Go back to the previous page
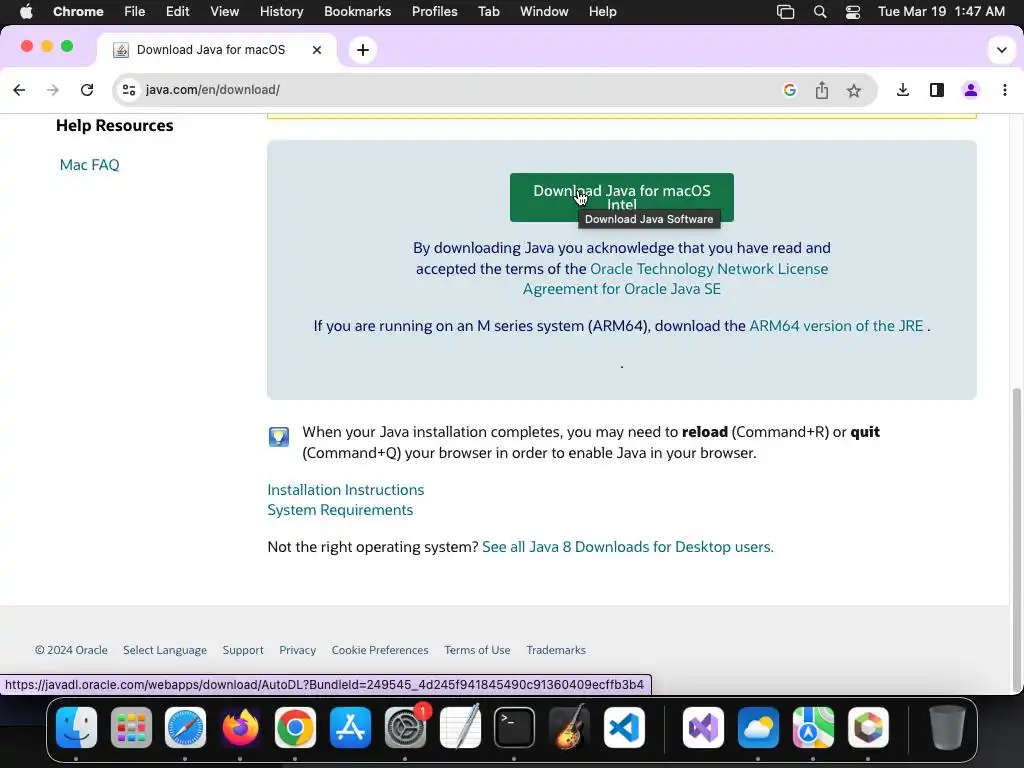 point(19,90)
